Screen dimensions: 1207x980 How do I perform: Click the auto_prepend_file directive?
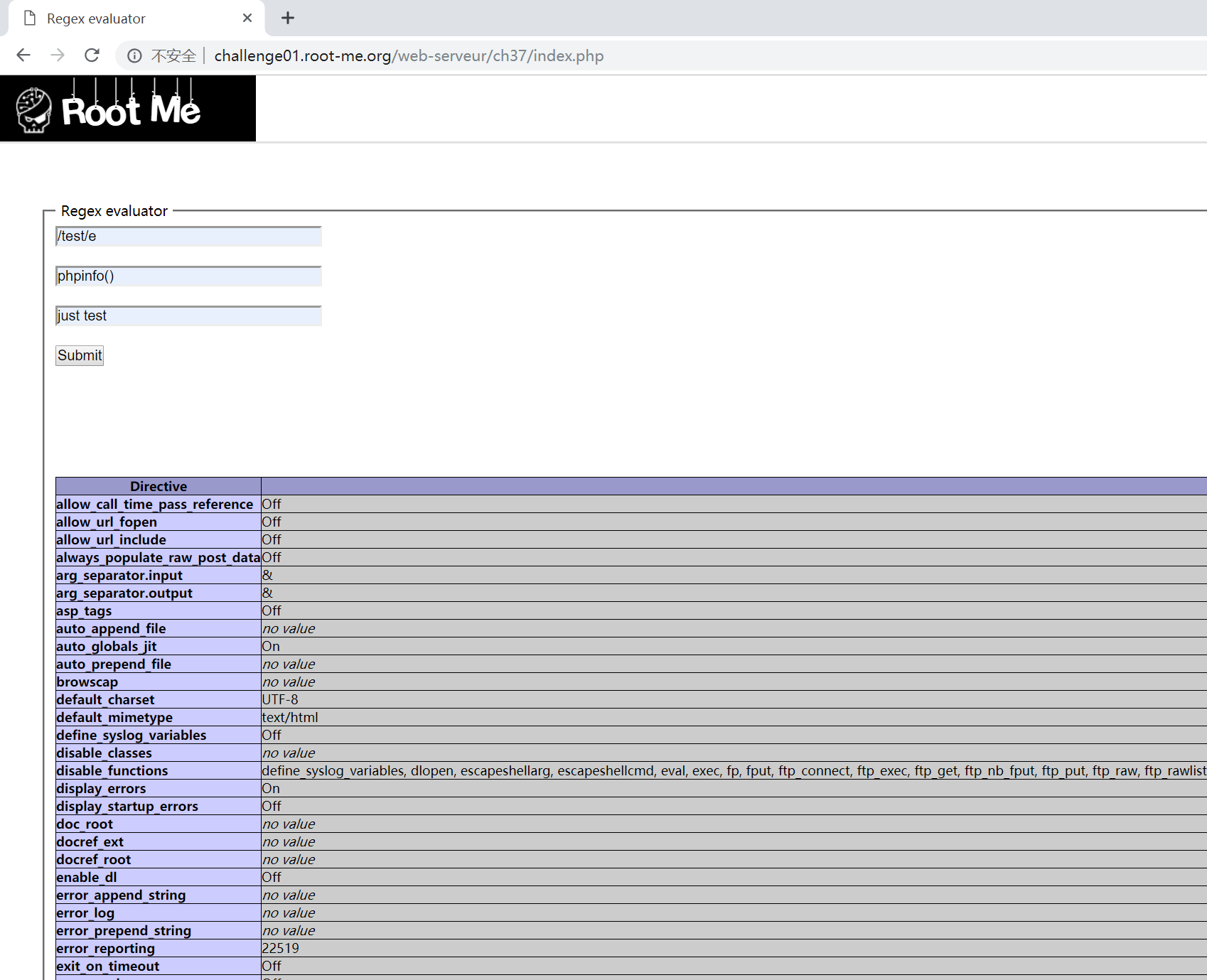(x=114, y=664)
